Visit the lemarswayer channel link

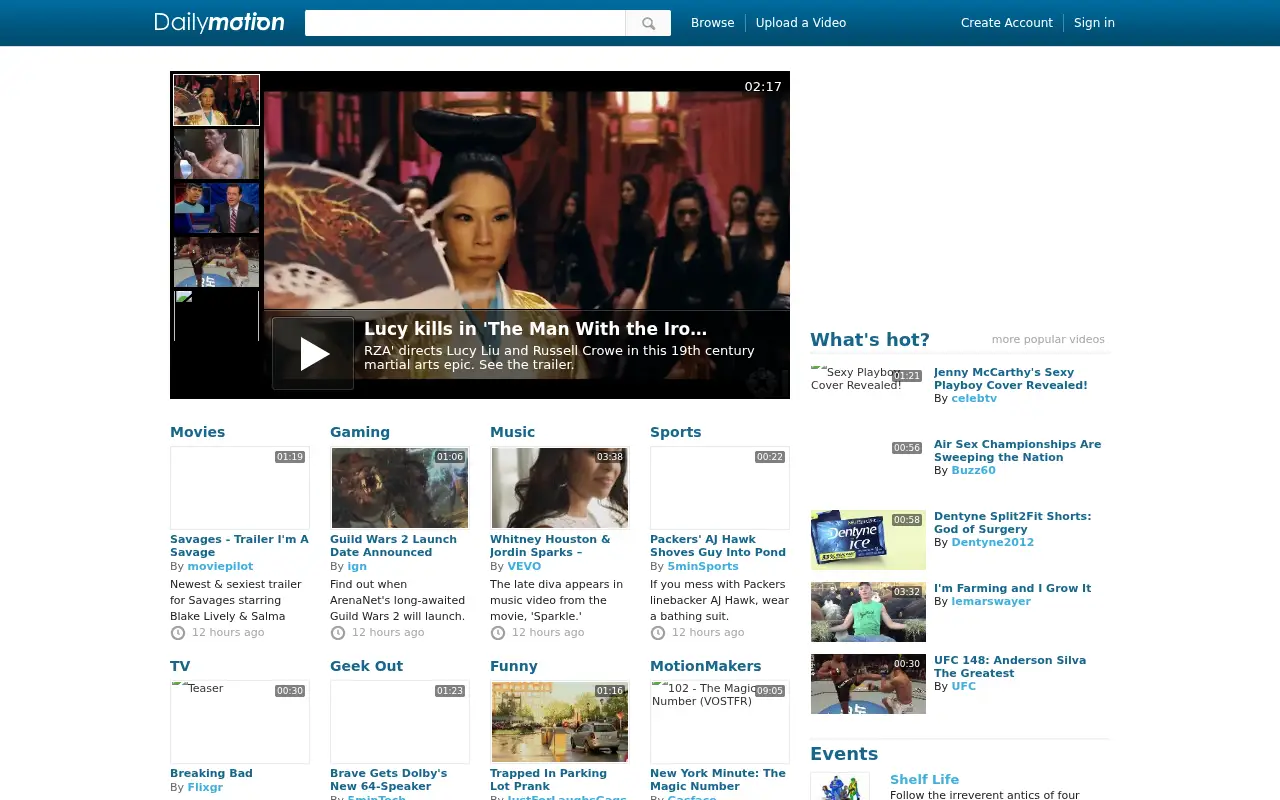(991, 602)
